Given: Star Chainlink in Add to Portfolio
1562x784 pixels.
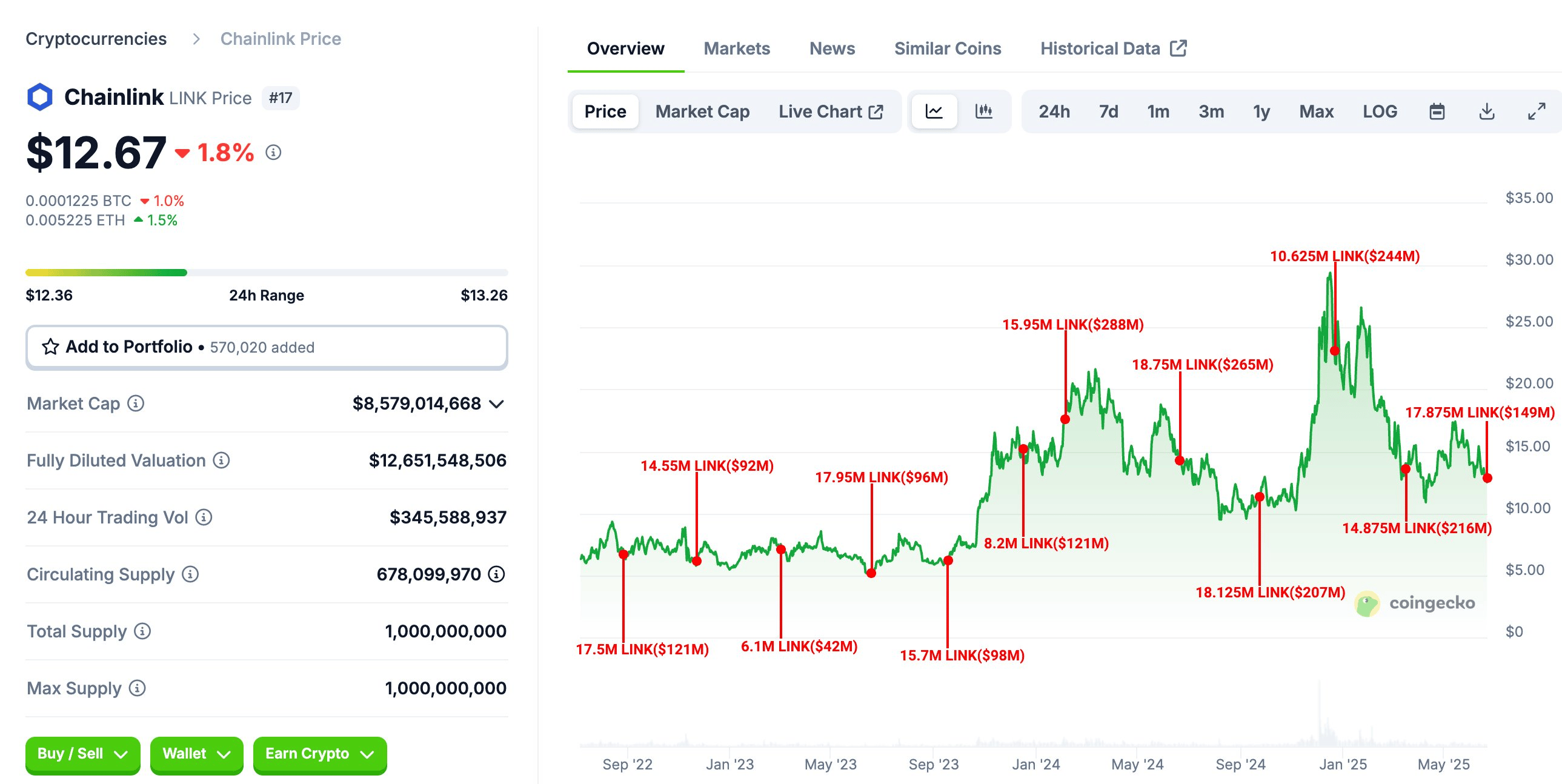Looking at the screenshot, I should [51, 347].
